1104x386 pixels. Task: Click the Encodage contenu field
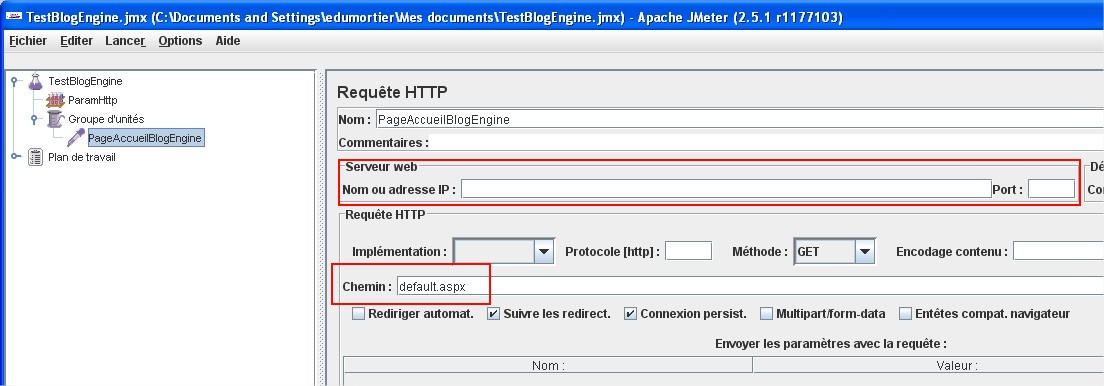(x=1058, y=251)
